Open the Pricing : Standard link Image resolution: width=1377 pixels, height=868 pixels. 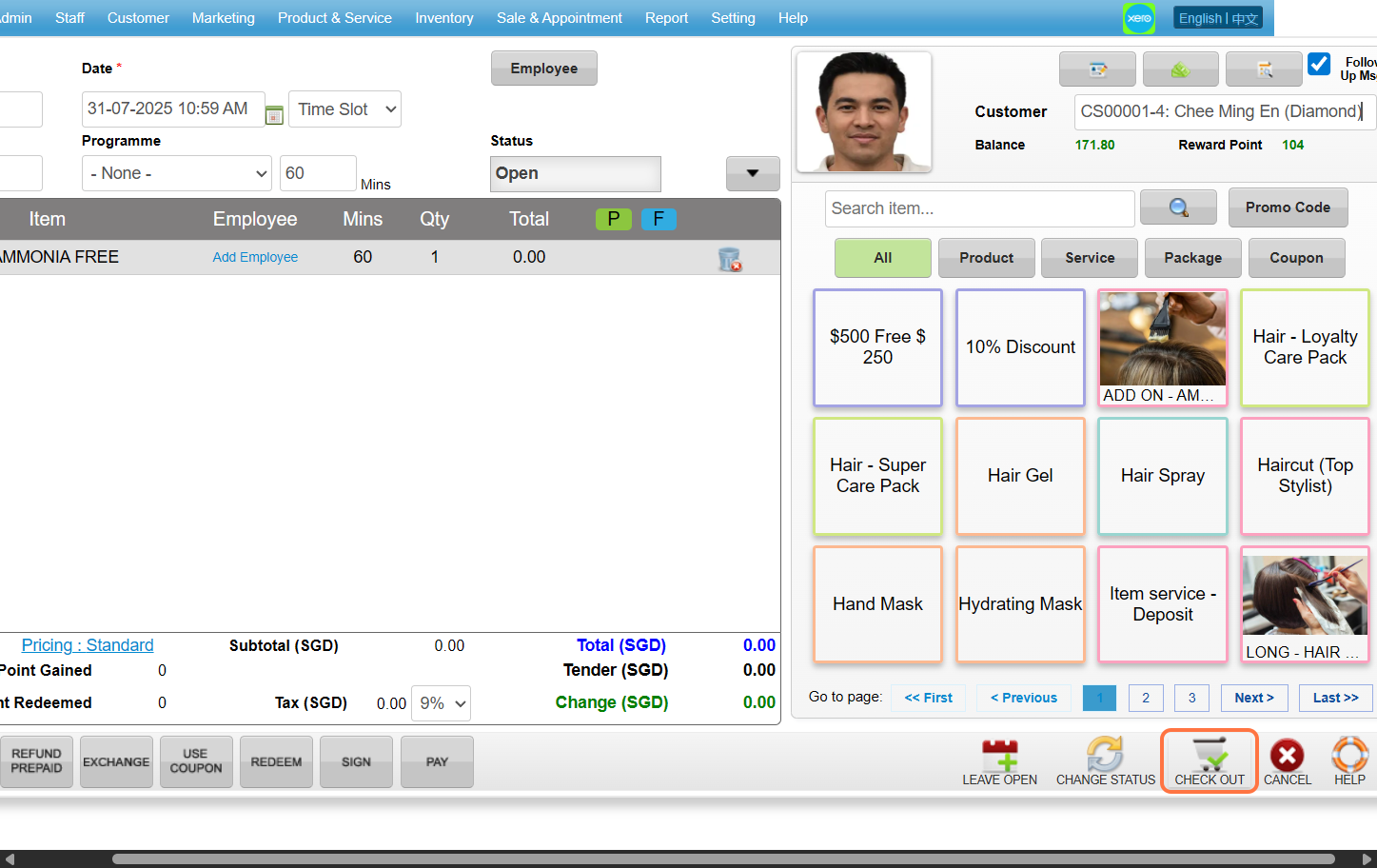pyautogui.click(x=88, y=645)
